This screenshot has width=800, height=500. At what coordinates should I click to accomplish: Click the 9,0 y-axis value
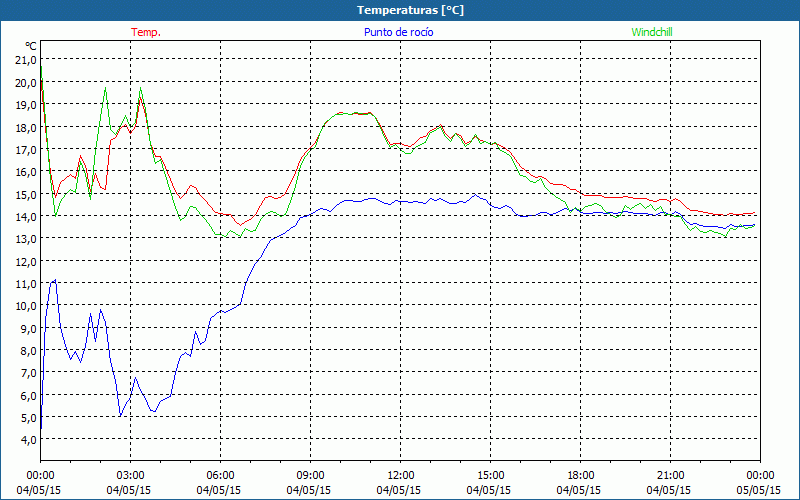tap(29, 328)
